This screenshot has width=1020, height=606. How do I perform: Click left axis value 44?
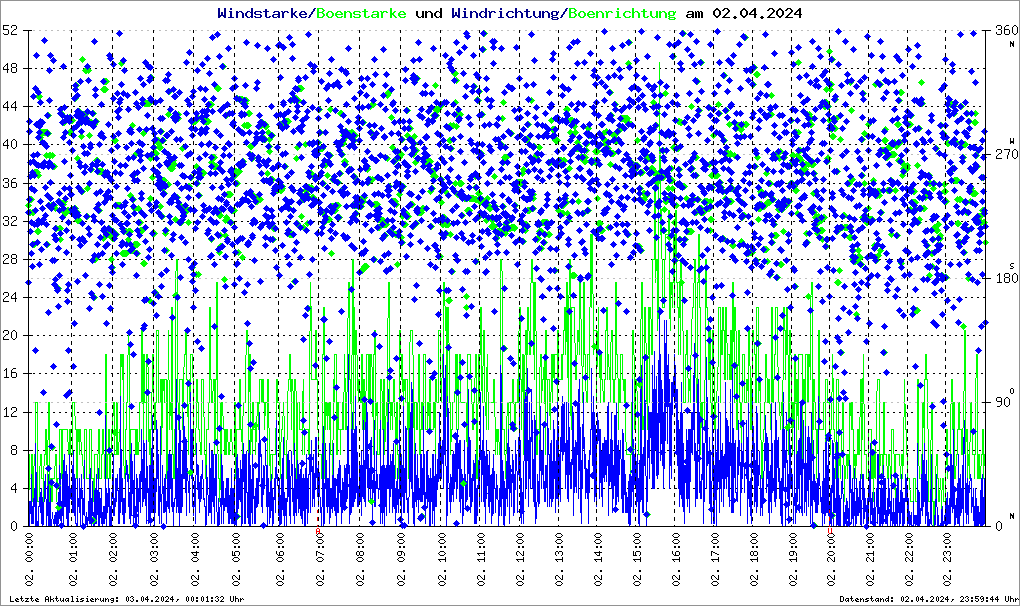tap(10, 106)
